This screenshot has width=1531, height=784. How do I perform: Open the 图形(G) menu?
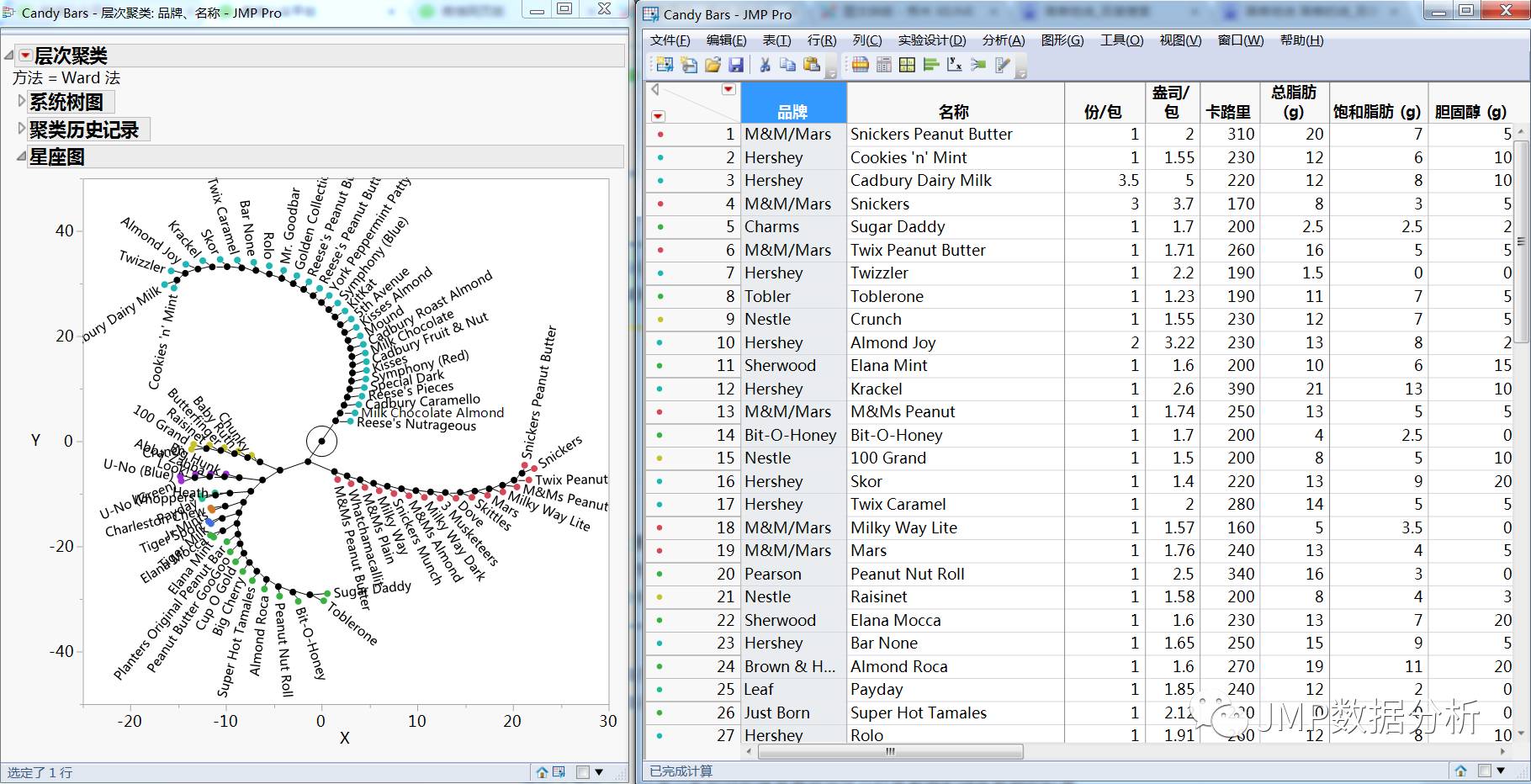(1062, 40)
